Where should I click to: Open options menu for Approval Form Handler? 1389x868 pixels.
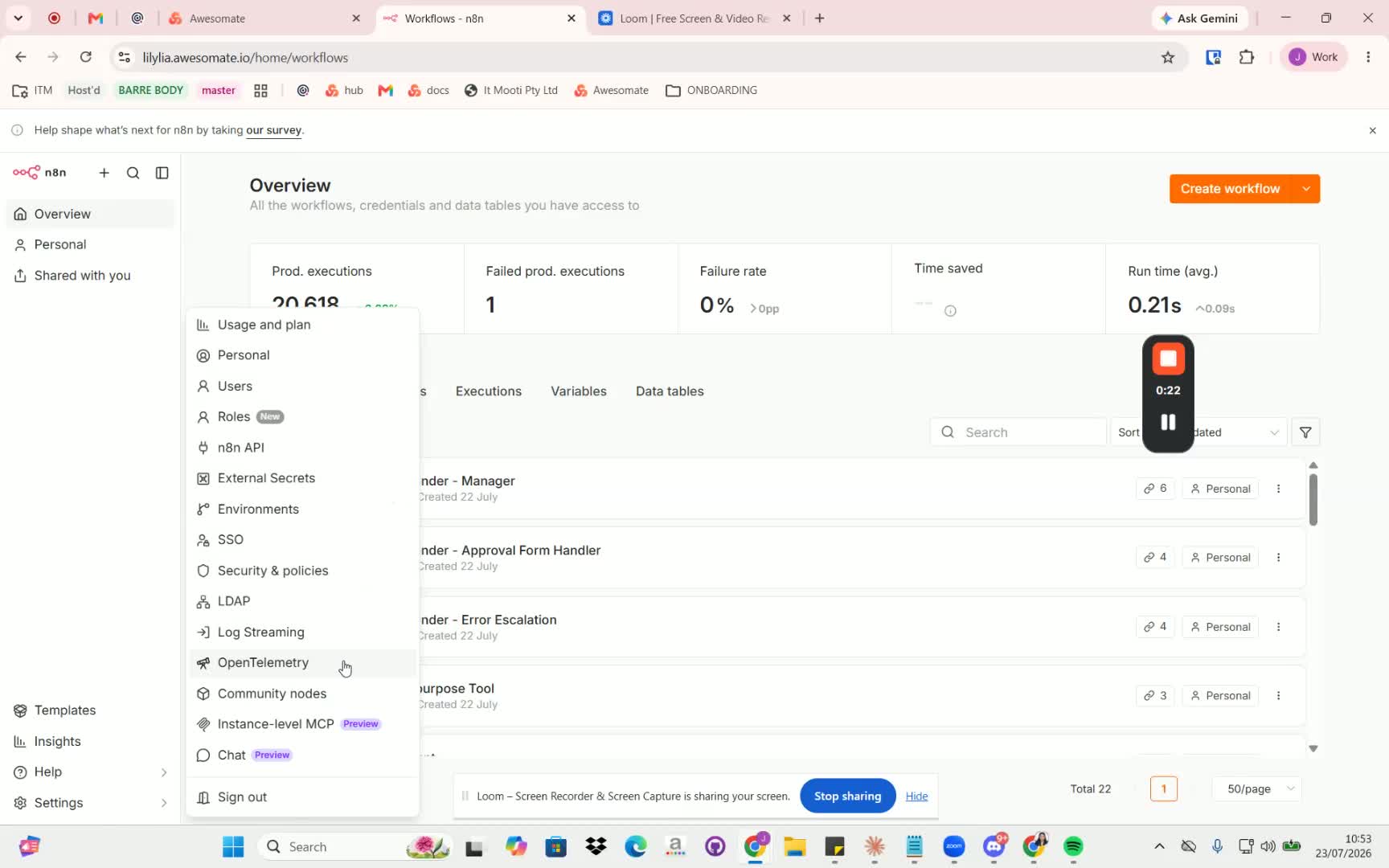pos(1278,558)
